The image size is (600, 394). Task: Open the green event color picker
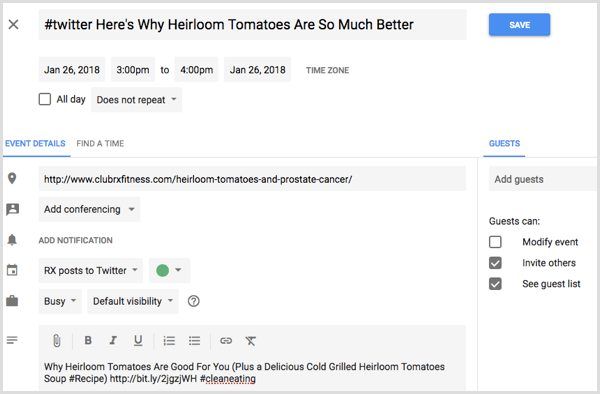[x=169, y=270]
